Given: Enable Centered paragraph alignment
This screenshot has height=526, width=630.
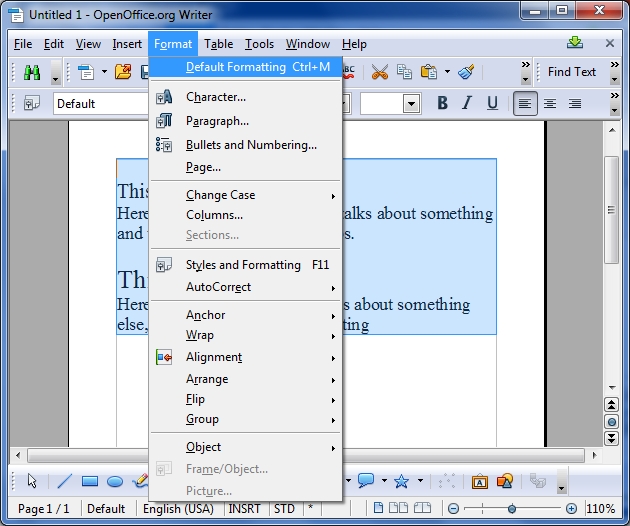Looking at the screenshot, I should [x=550, y=104].
